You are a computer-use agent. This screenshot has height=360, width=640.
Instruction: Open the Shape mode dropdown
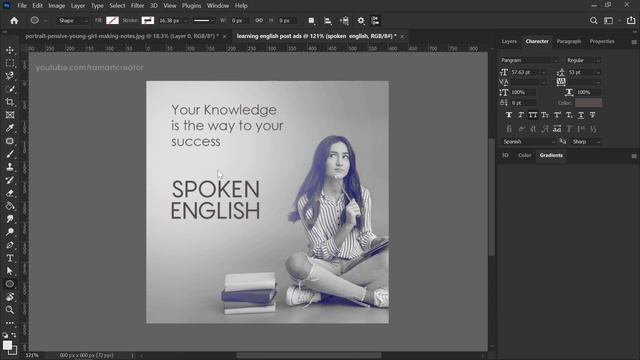point(72,20)
